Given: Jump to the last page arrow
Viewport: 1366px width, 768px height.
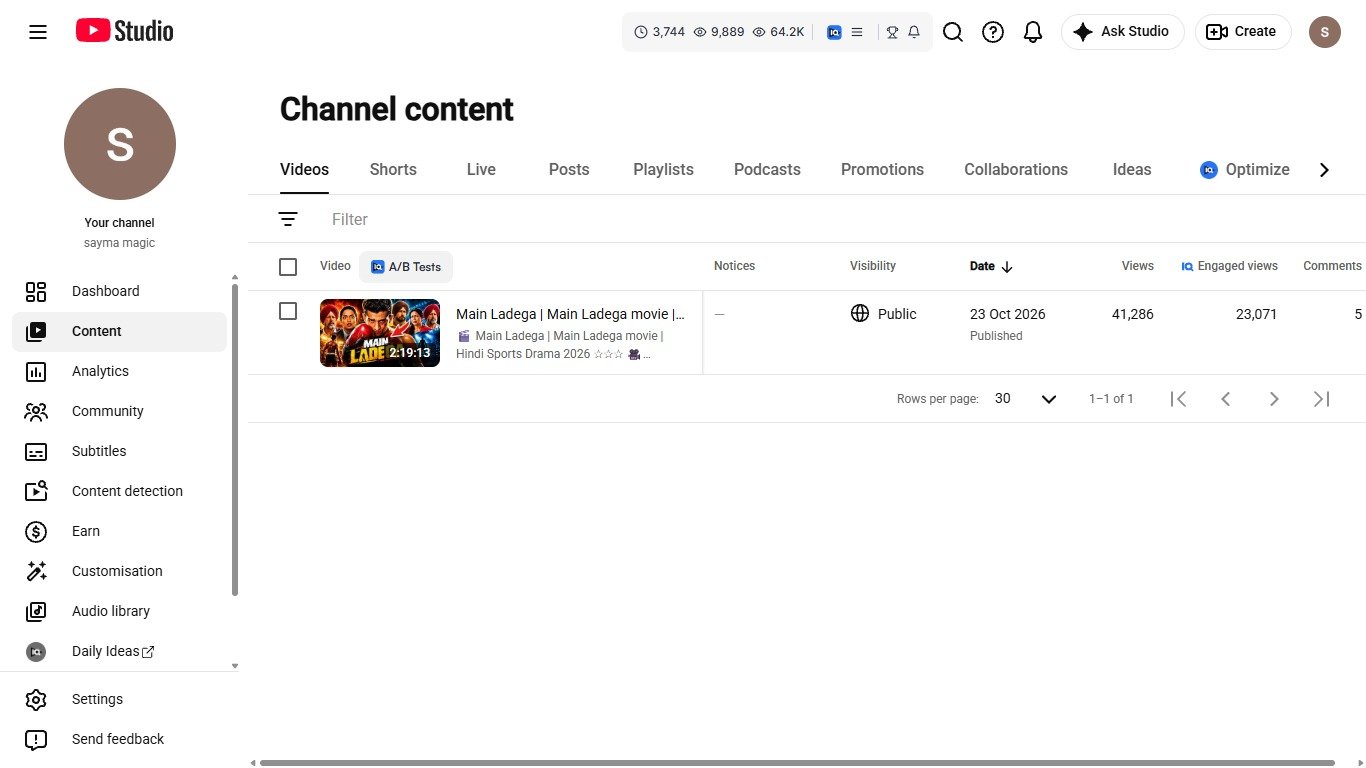Looking at the screenshot, I should click(1322, 399).
